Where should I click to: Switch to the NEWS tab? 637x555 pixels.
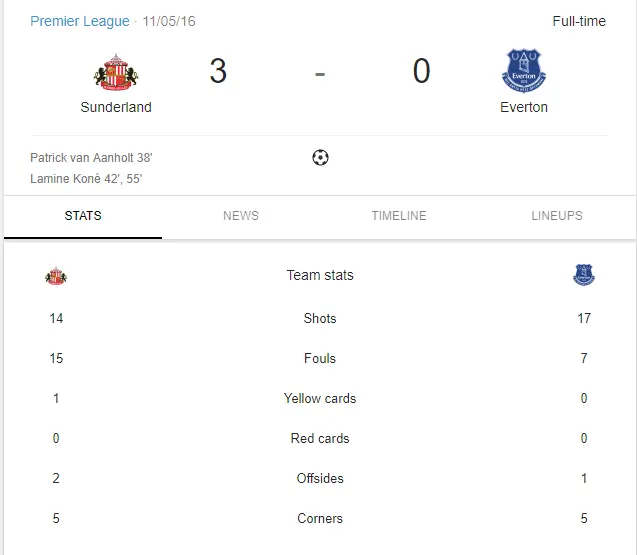pyautogui.click(x=241, y=216)
